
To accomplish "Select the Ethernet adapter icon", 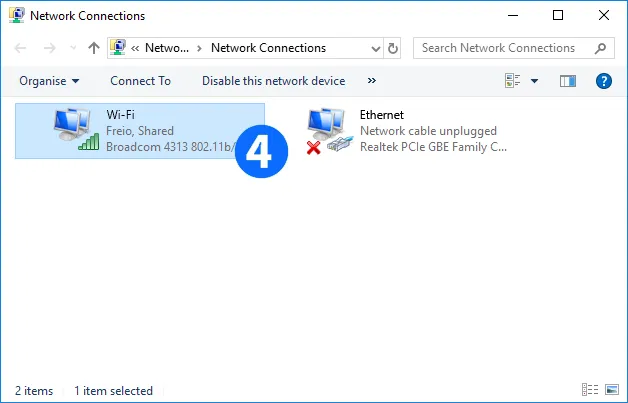I will pos(330,131).
